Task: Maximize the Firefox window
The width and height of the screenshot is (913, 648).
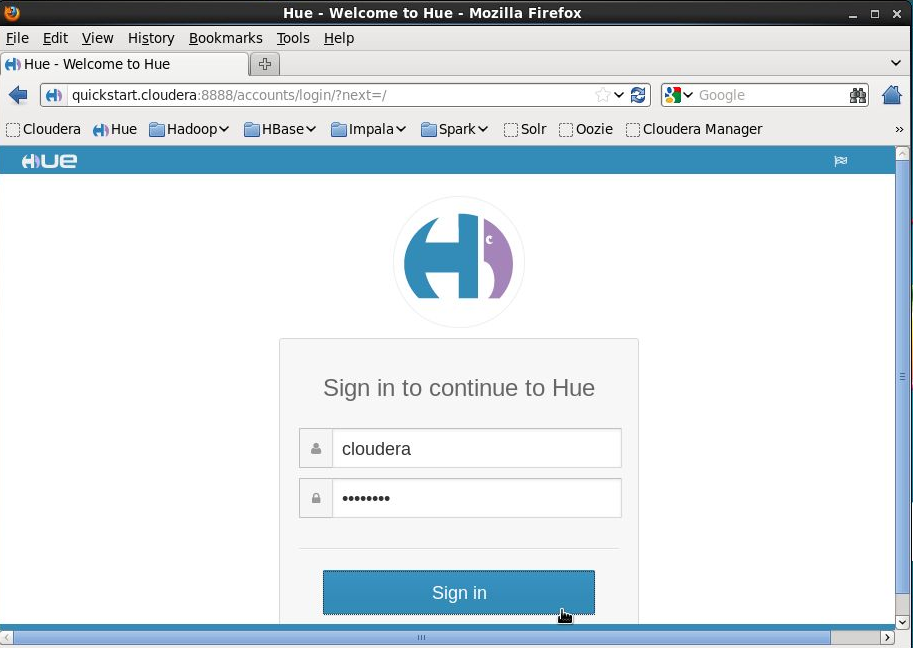Action: click(875, 14)
